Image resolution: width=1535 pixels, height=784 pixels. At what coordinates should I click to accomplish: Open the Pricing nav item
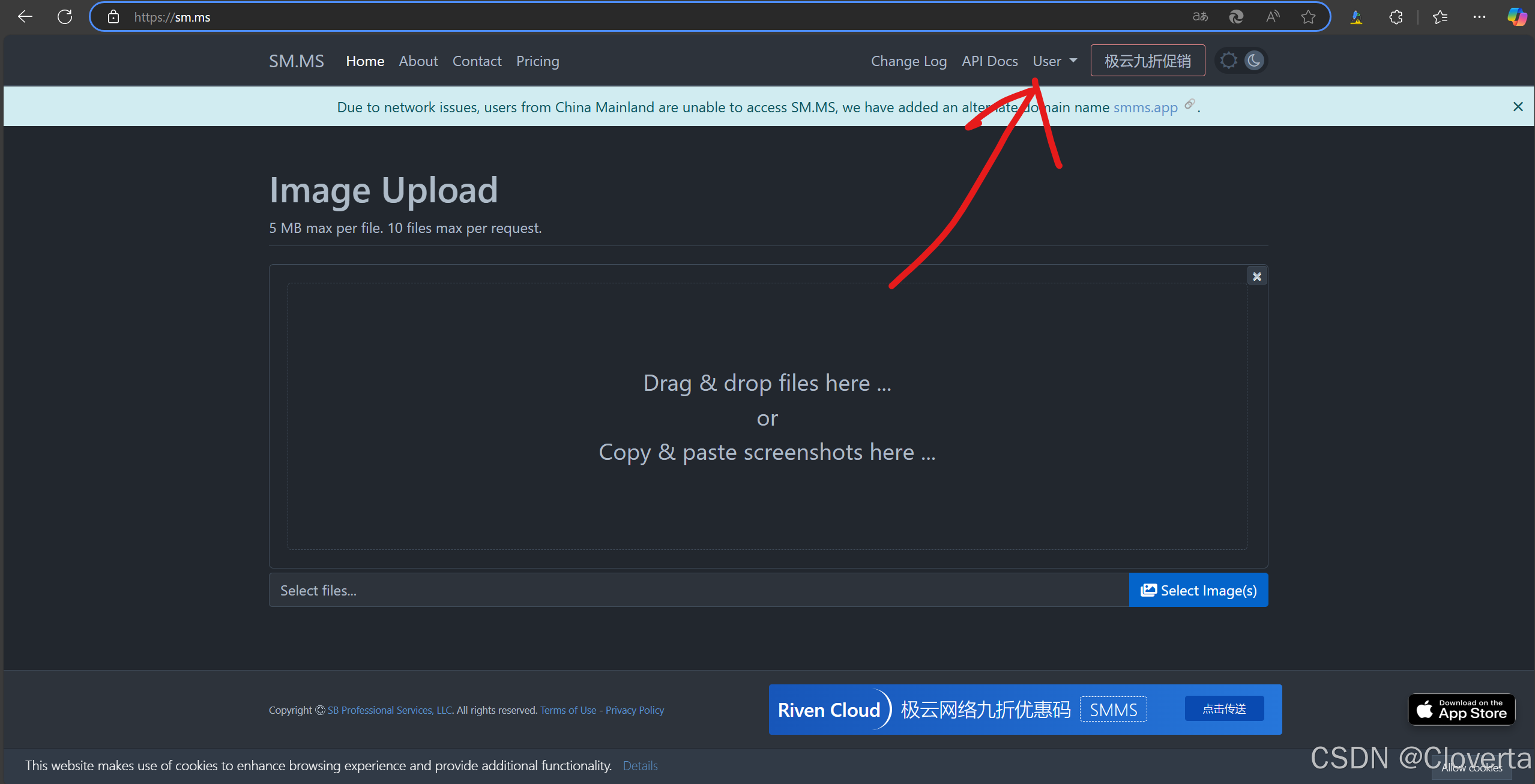(537, 61)
